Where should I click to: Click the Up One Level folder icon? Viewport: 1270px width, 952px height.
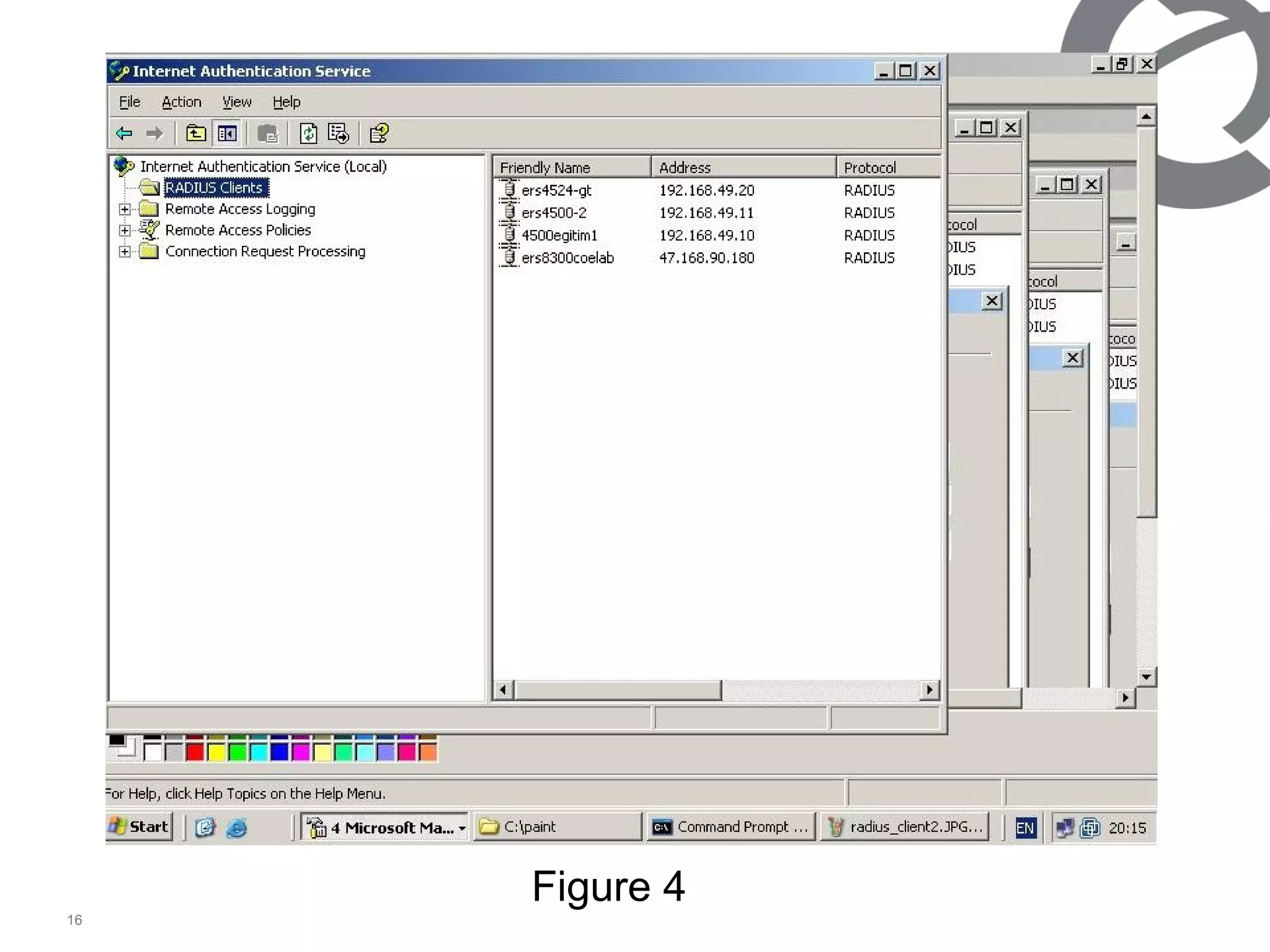196,133
